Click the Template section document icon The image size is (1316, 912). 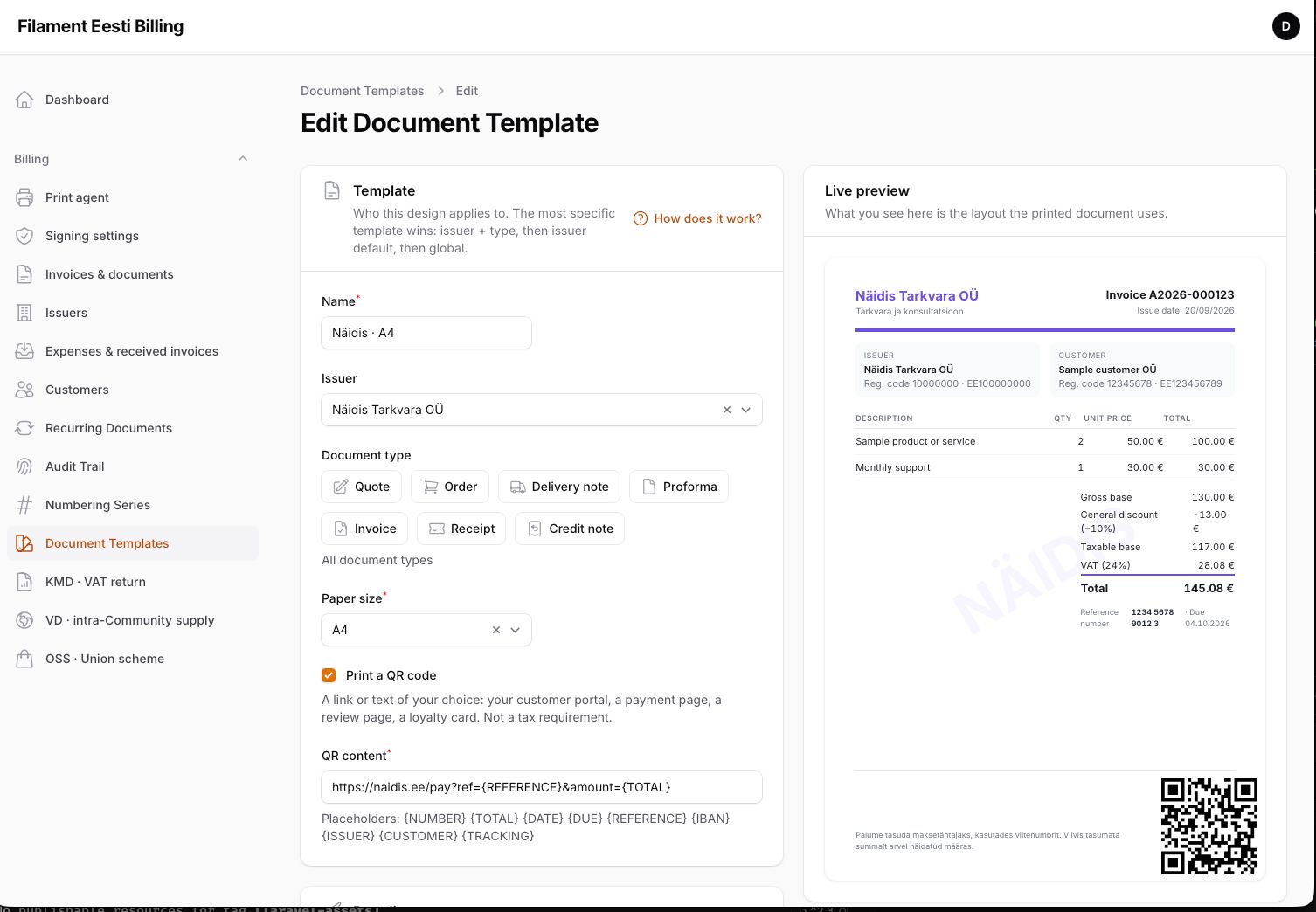[332, 190]
